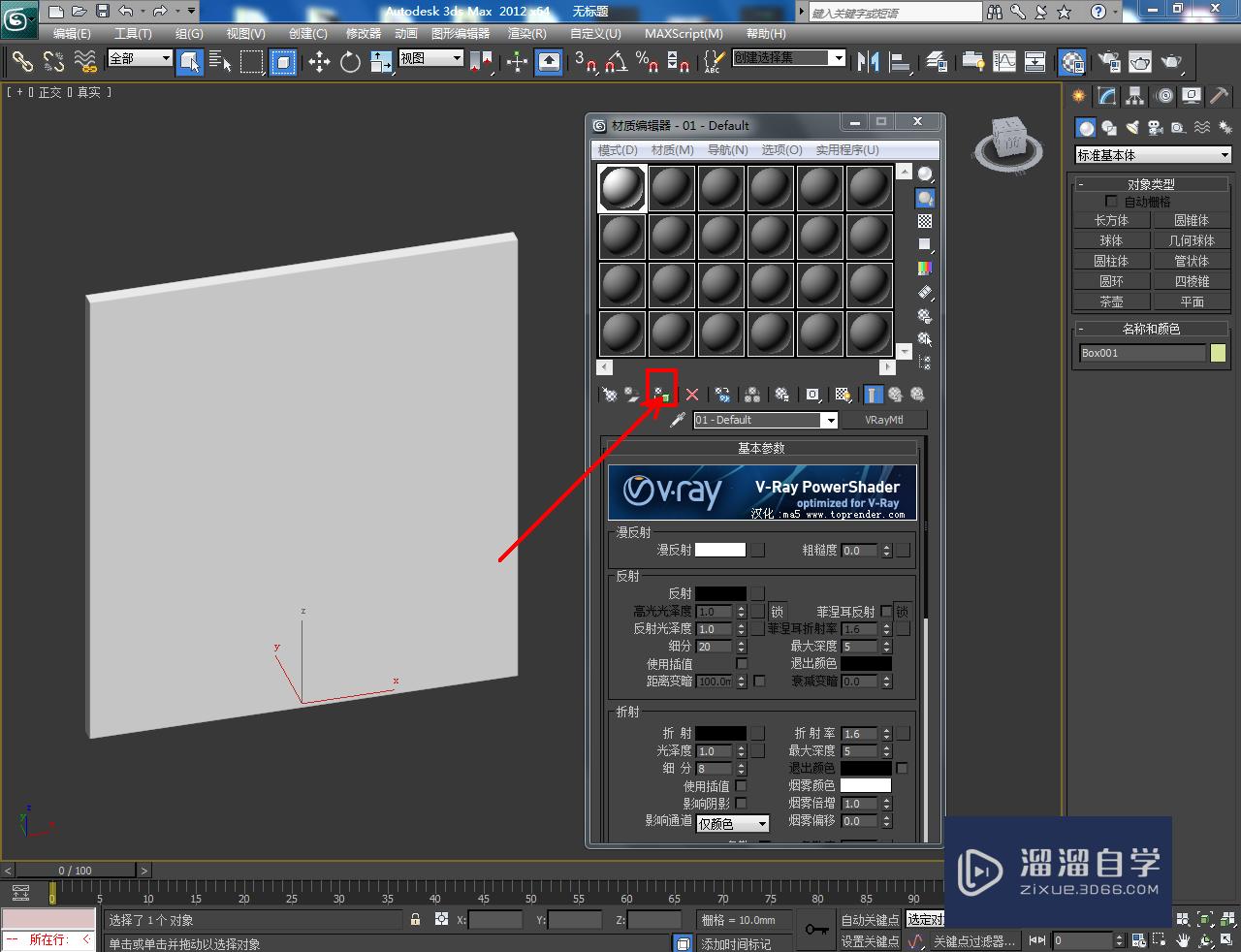The width and height of the screenshot is (1241, 952).
Task: Open the 仅颜色 影响通道 dropdown
Action: tap(733, 824)
